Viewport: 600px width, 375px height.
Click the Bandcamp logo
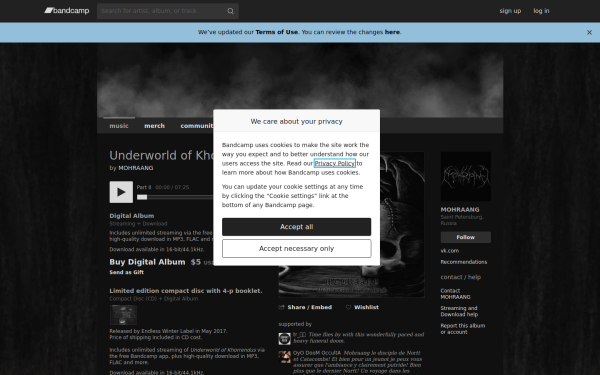point(67,11)
